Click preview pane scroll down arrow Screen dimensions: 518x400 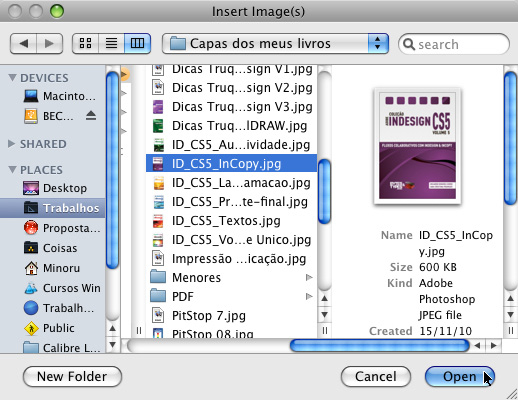click(x=510, y=315)
